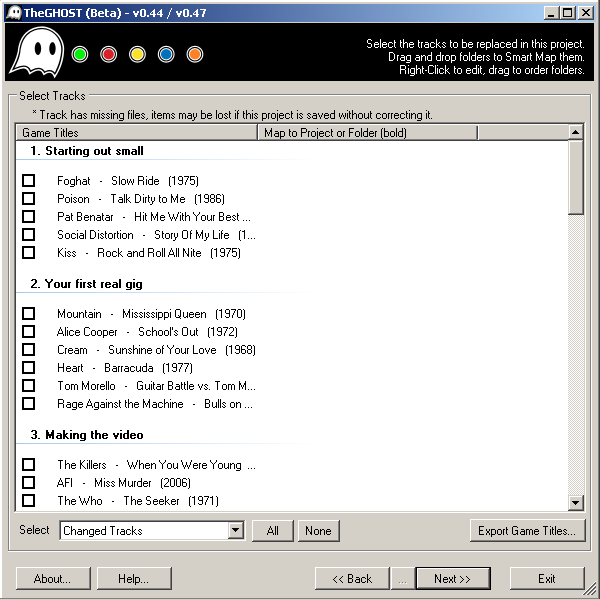Proceed with the Next >> button
Screen dimensions: 600x600
pyautogui.click(x=453, y=579)
